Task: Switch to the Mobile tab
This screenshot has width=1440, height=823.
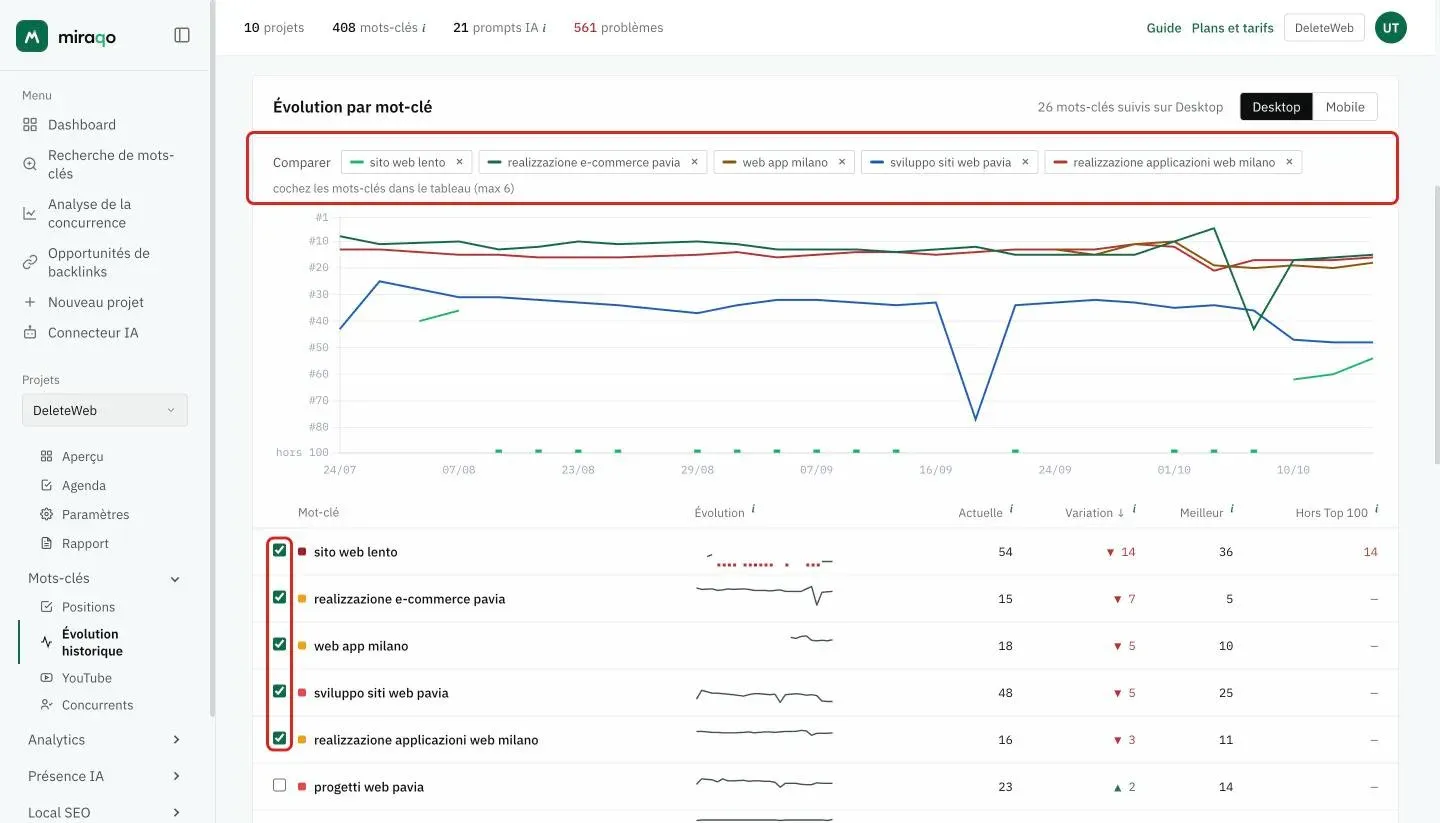Action: click(x=1345, y=107)
